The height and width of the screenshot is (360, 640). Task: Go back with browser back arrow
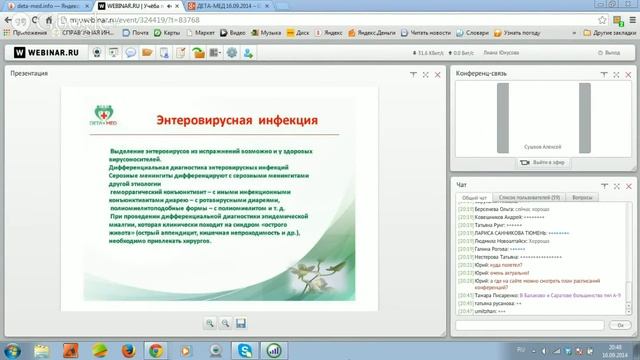[8, 20]
